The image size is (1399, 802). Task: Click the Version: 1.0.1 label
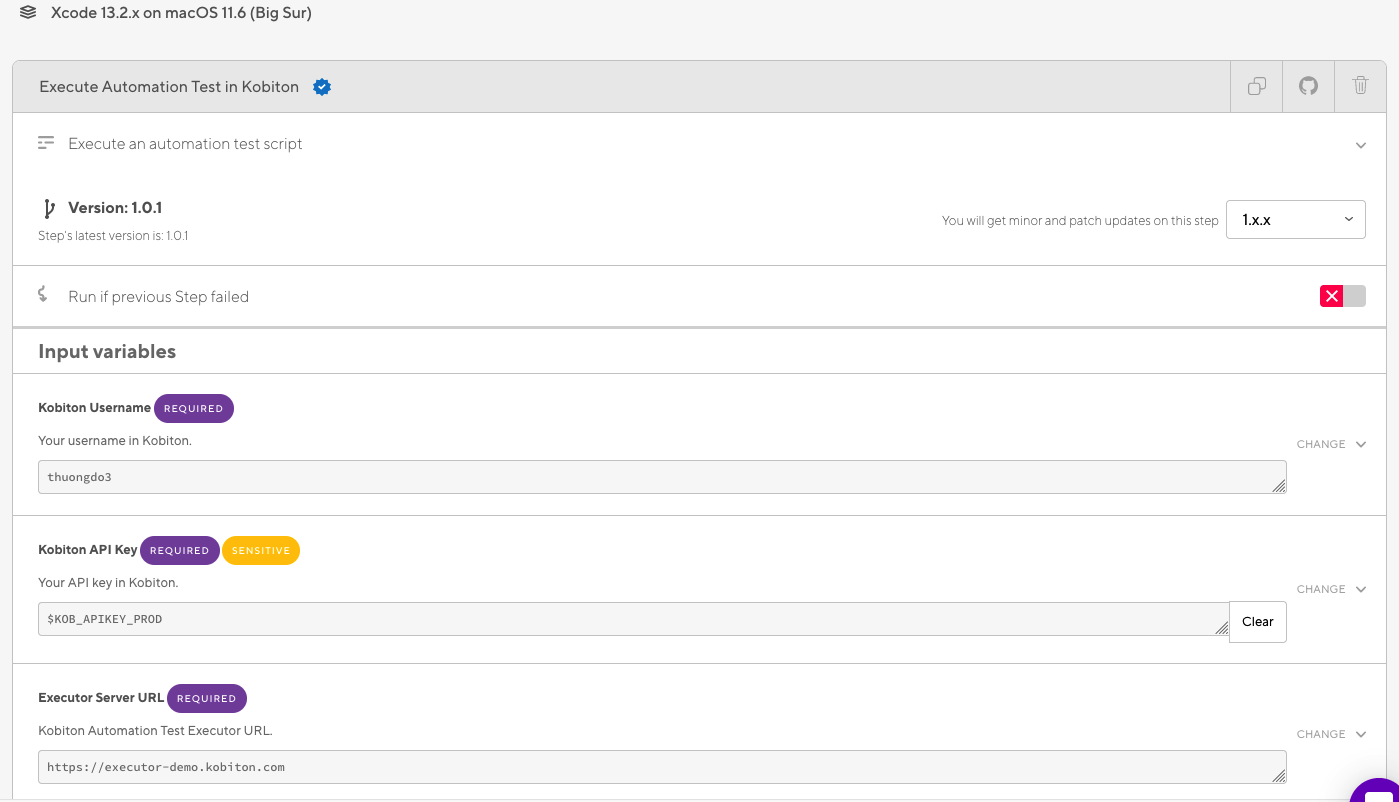point(115,208)
